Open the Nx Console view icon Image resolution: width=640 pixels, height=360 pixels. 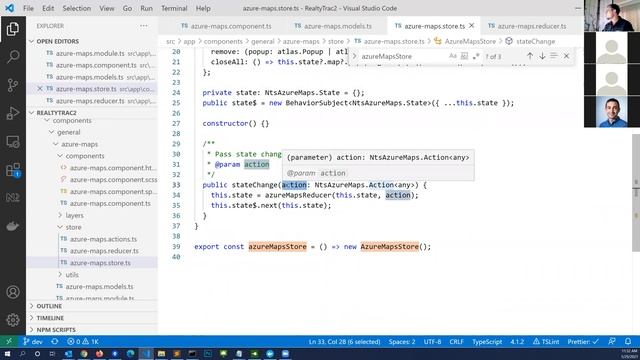coord(13,198)
